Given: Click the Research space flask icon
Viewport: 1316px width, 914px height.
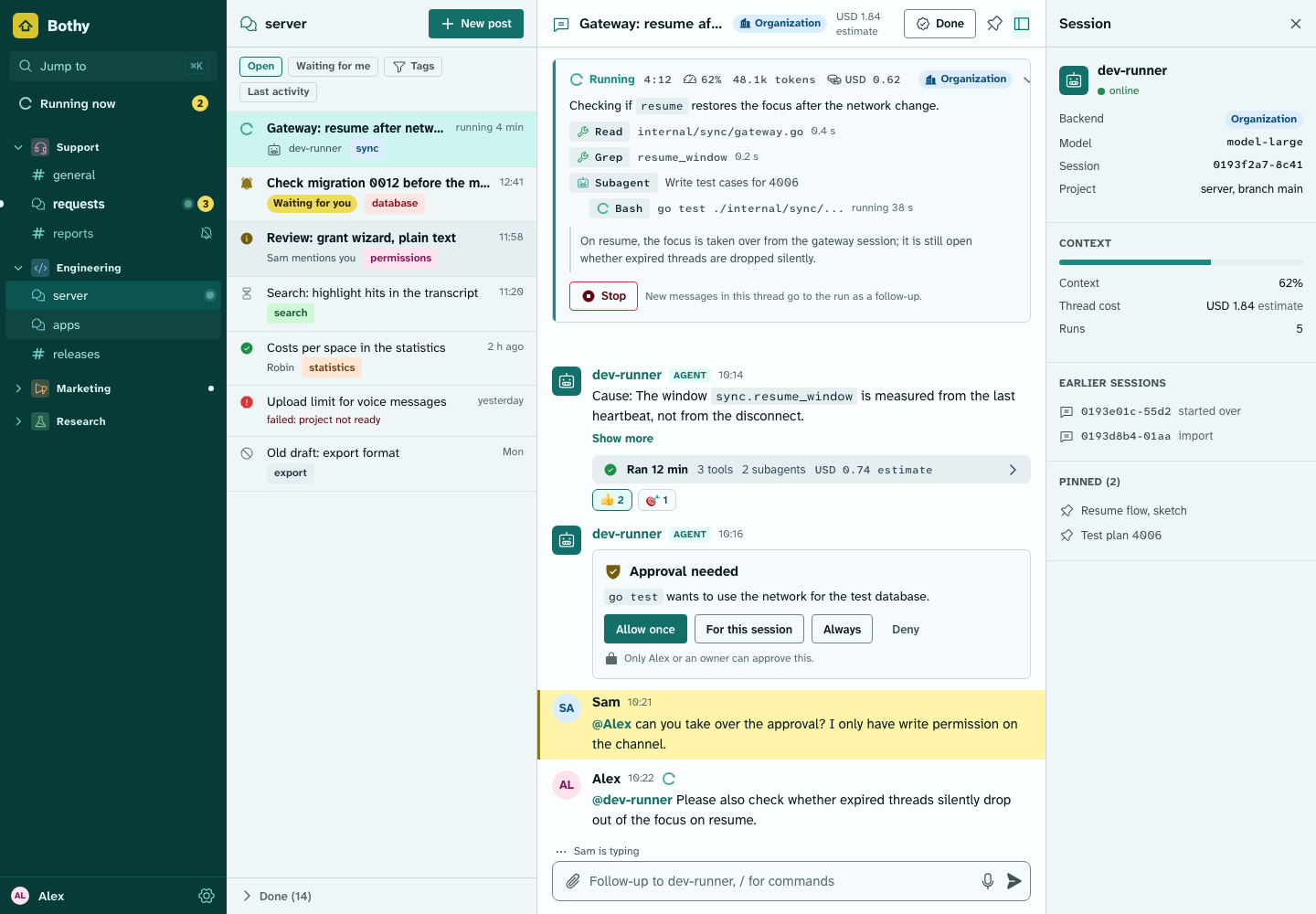Looking at the screenshot, I should point(40,421).
